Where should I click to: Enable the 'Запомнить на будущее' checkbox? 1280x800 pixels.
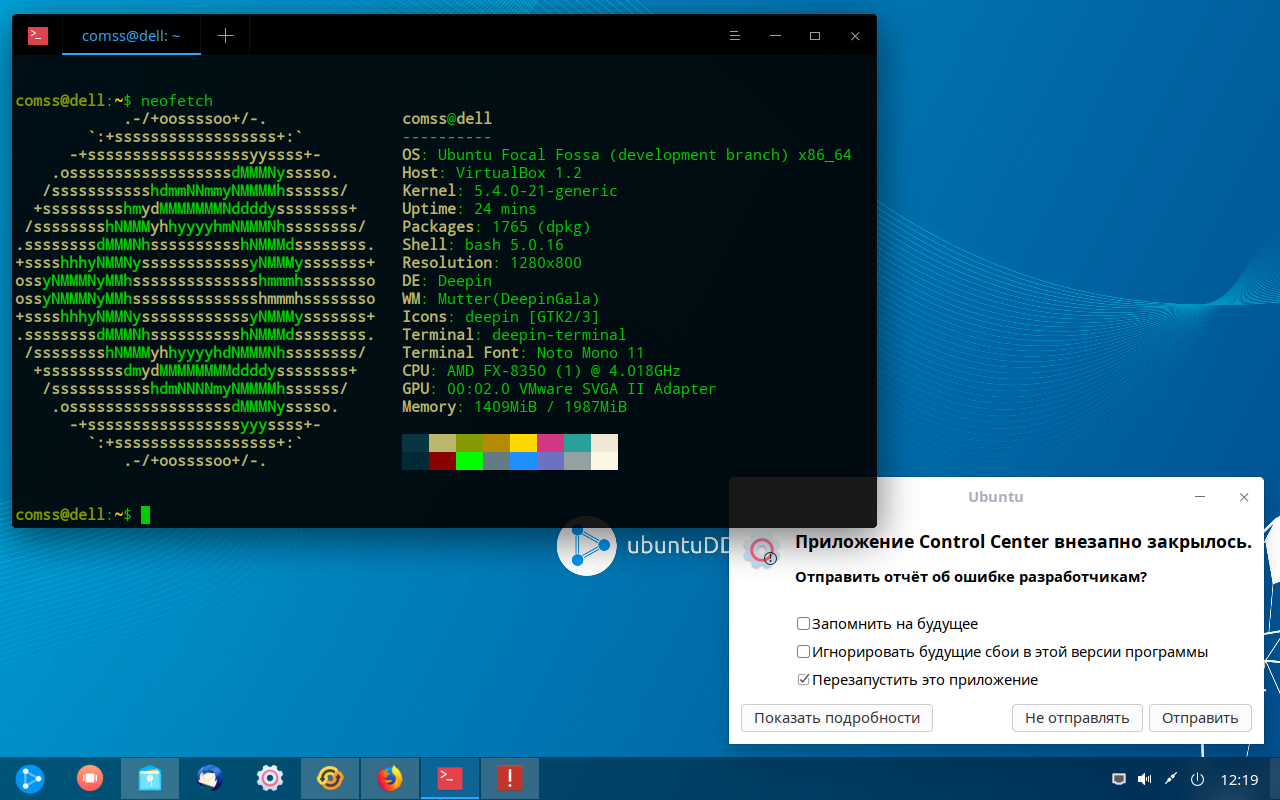(803, 624)
